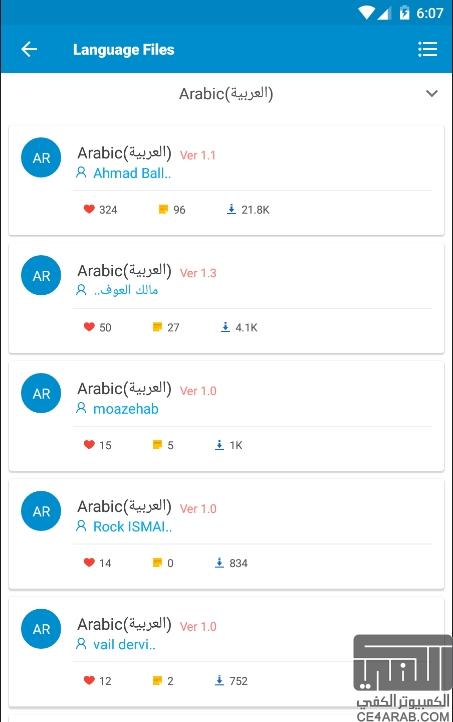Download the Ver 1.3 file with 4.1K

[x=225, y=327]
